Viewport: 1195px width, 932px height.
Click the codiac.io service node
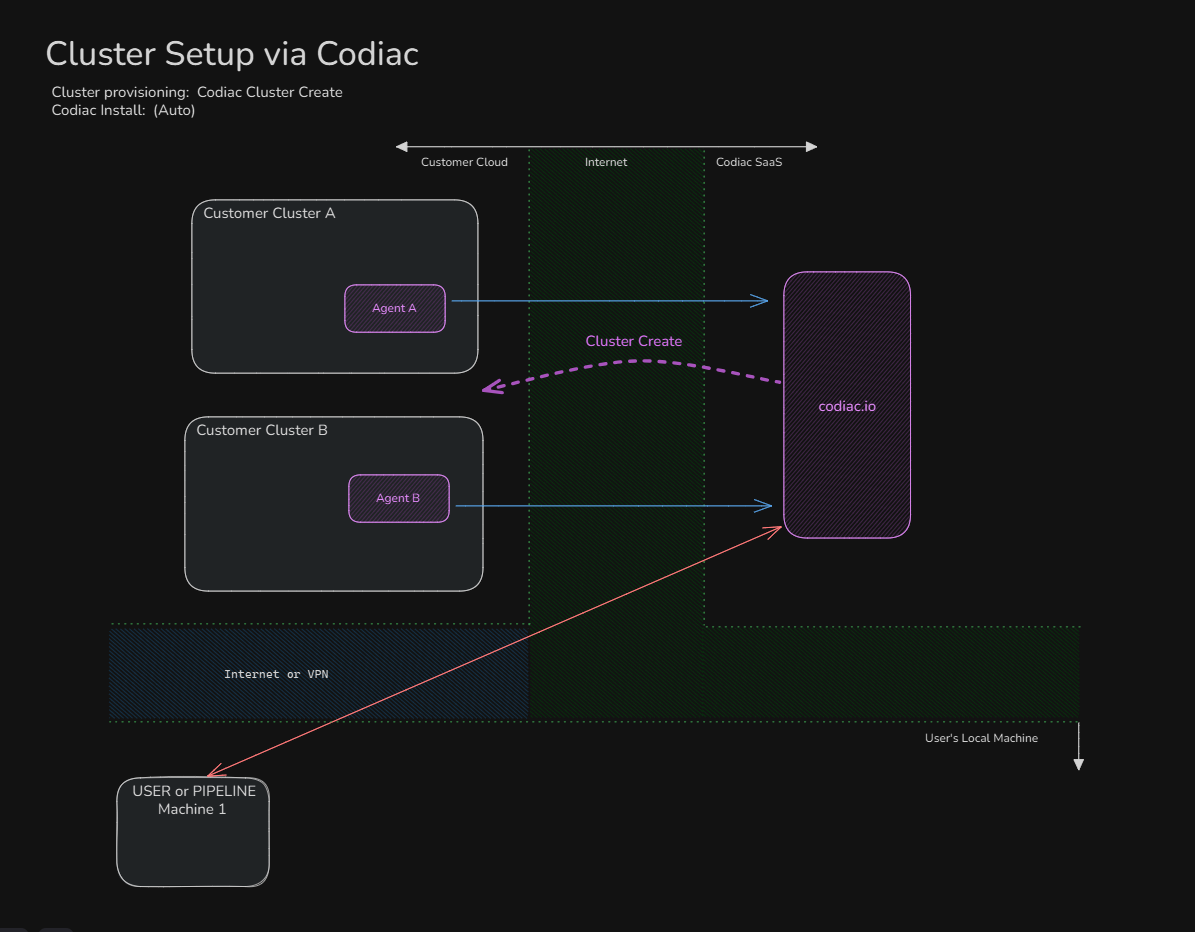pos(846,405)
